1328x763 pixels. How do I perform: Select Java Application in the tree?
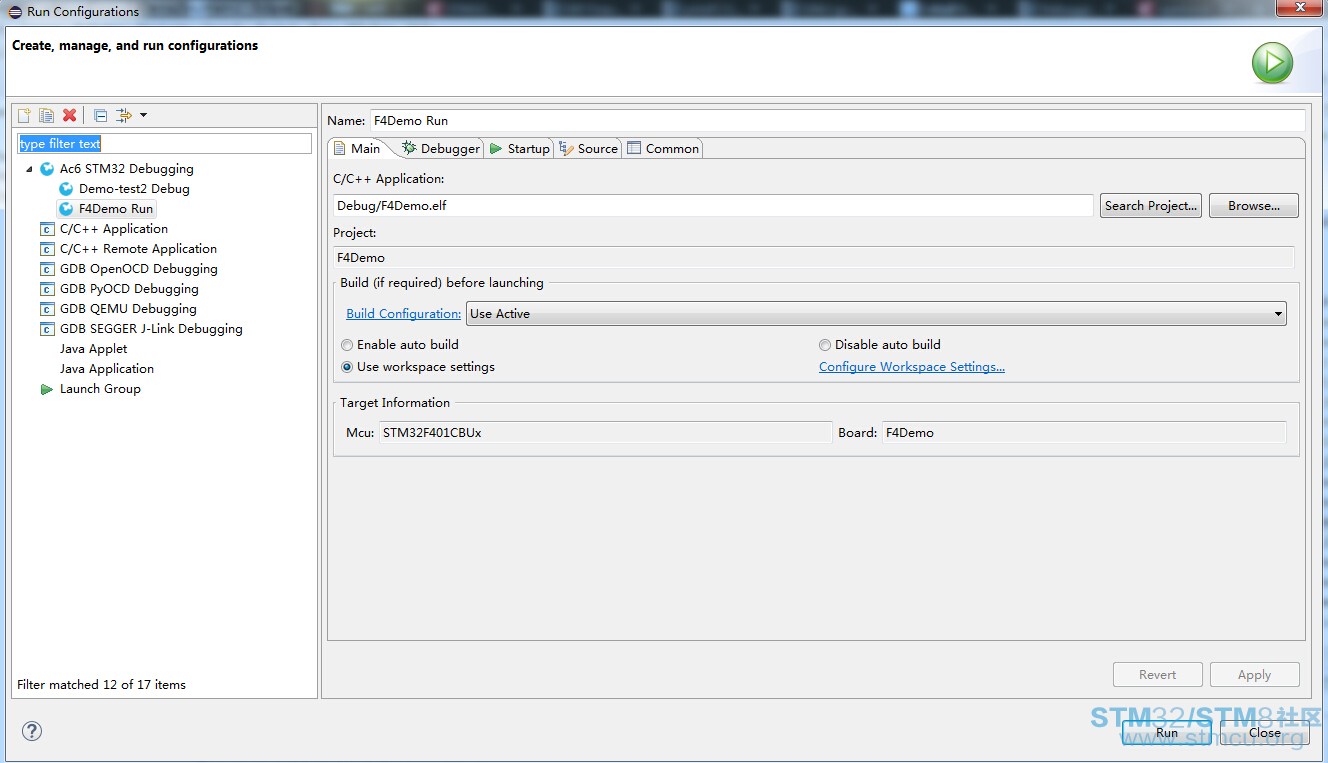[107, 369]
